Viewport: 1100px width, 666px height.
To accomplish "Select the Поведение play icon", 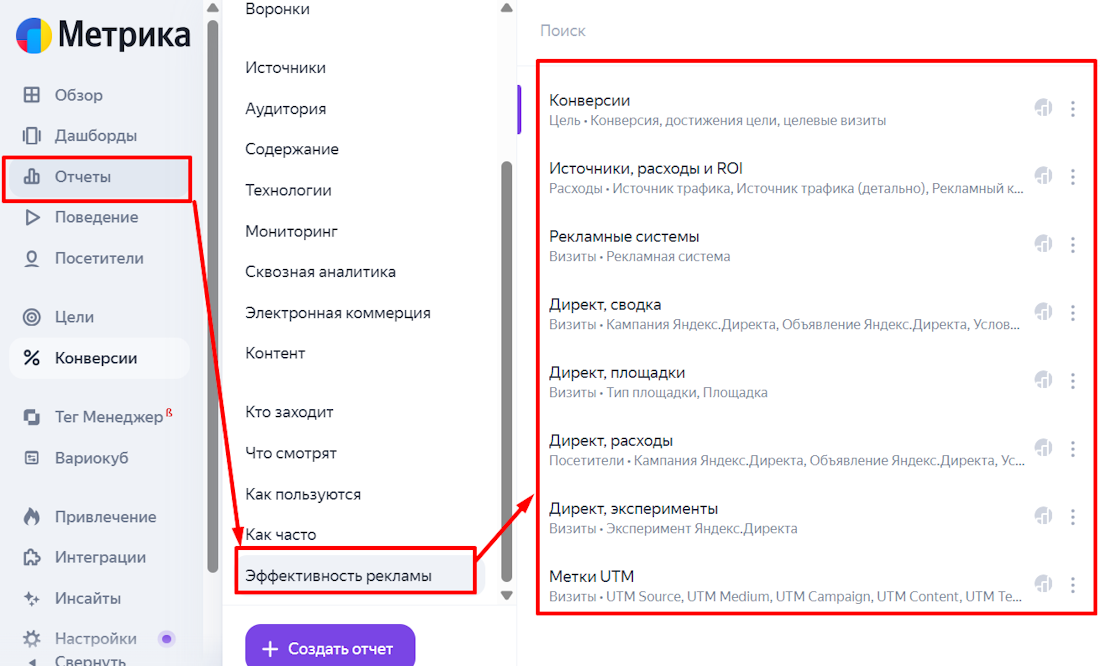I will 30,217.
